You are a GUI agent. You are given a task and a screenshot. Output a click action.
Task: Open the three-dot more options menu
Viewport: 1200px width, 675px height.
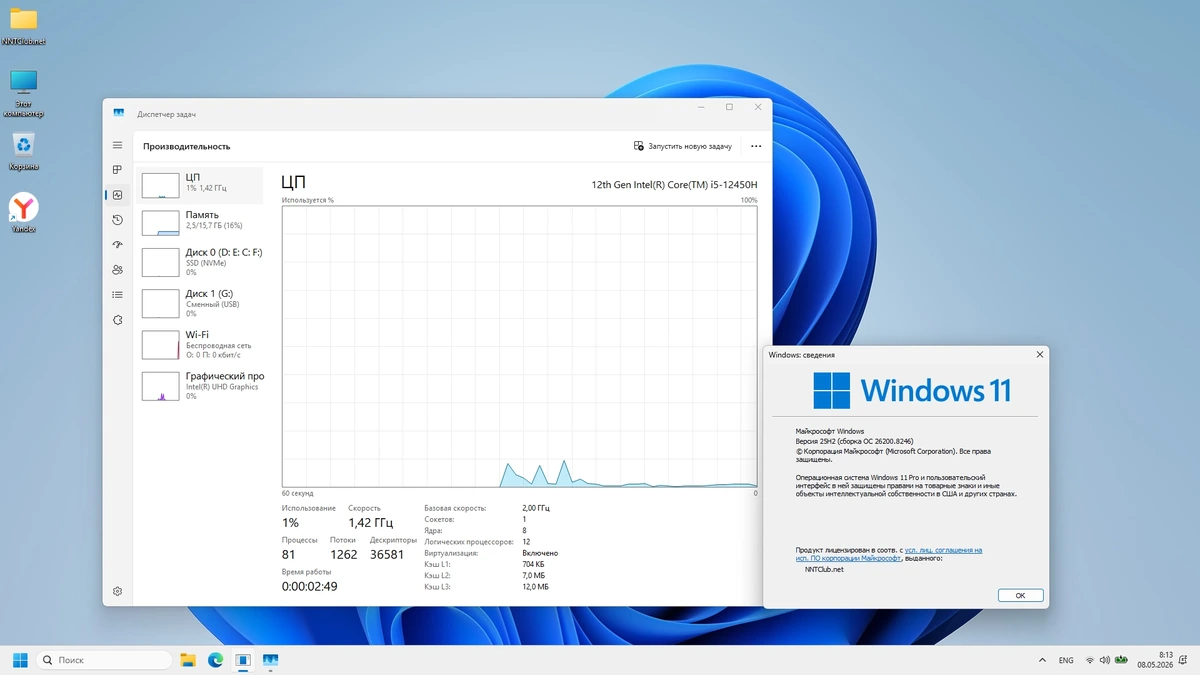[x=756, y=146]
